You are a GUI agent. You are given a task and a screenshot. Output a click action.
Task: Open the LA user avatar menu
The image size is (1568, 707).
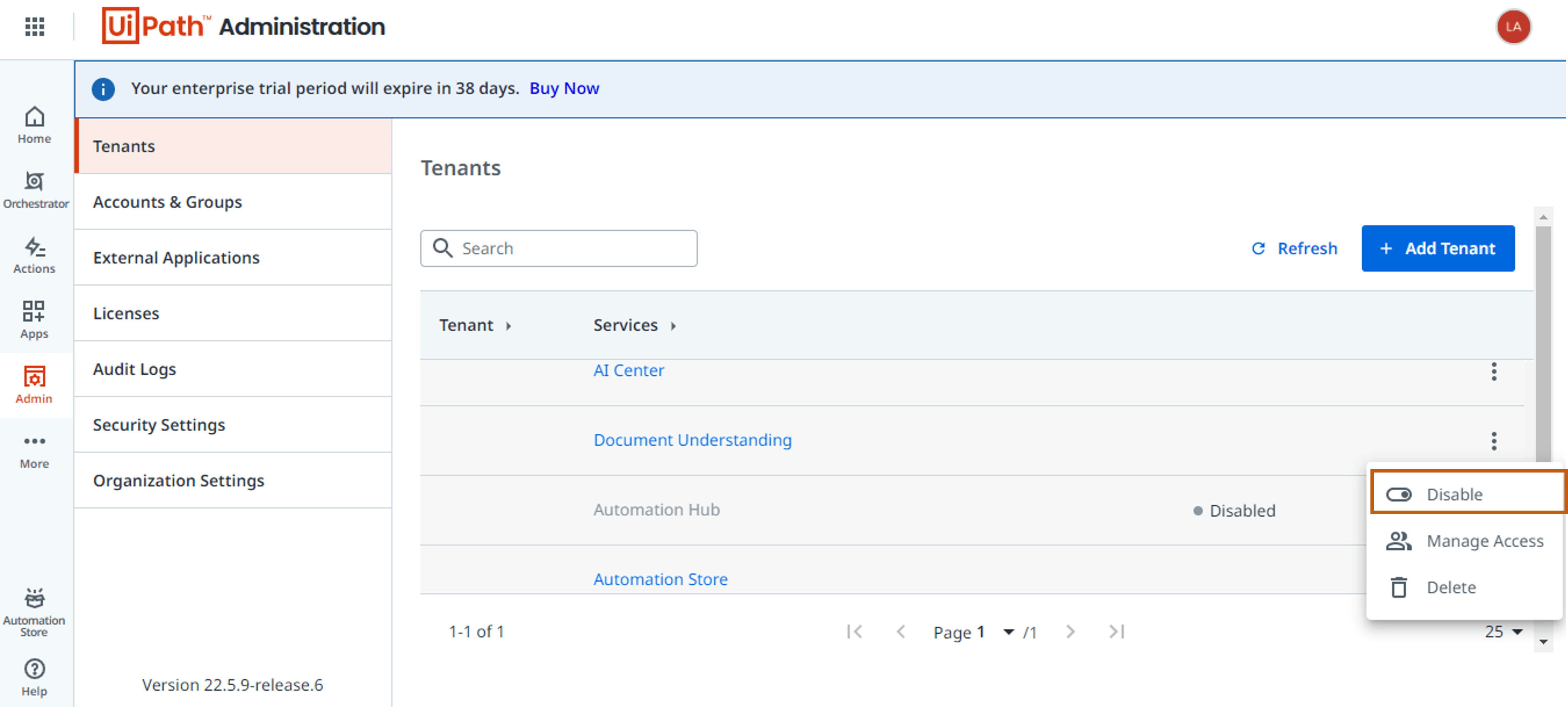coord(1513,27)
